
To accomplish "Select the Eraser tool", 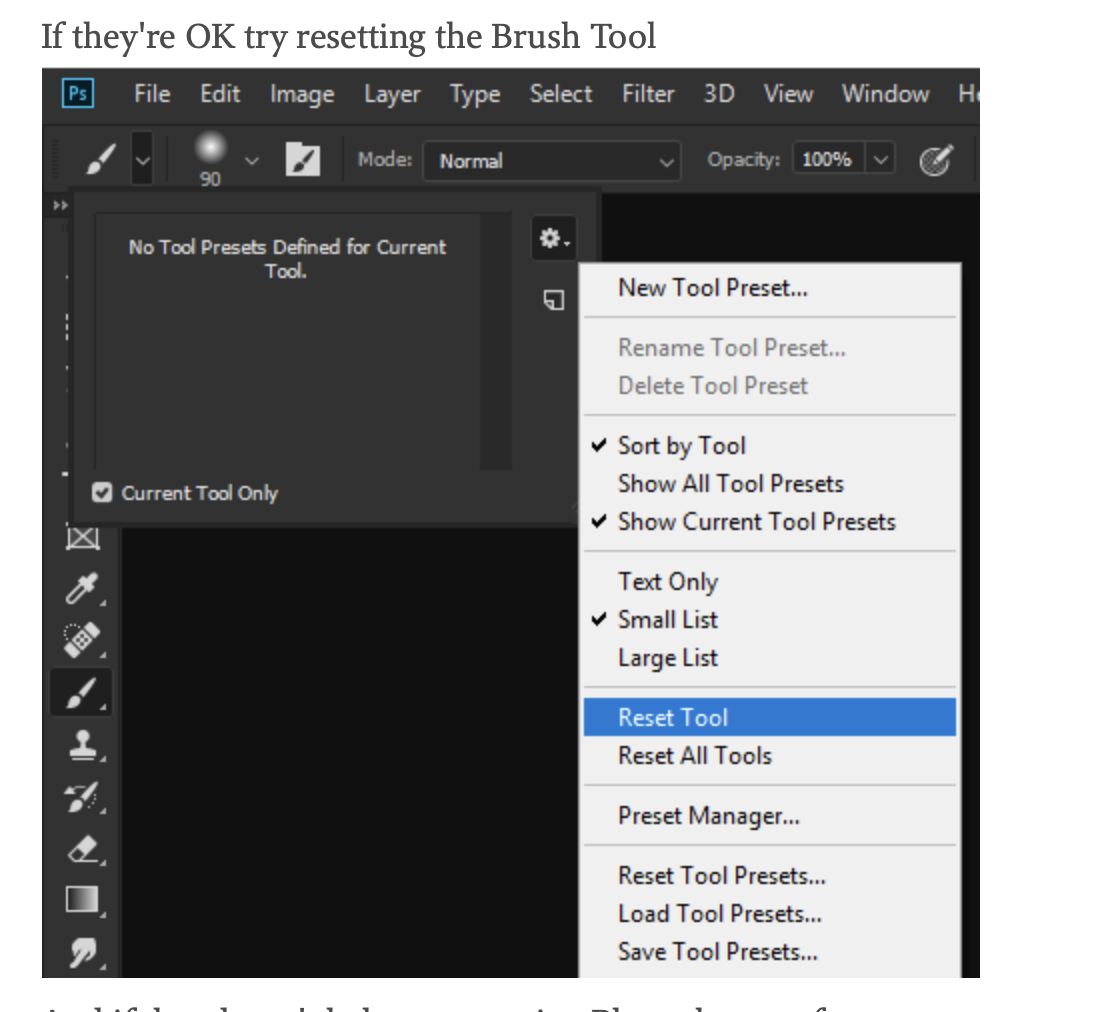I will click(x=81, y=849).
